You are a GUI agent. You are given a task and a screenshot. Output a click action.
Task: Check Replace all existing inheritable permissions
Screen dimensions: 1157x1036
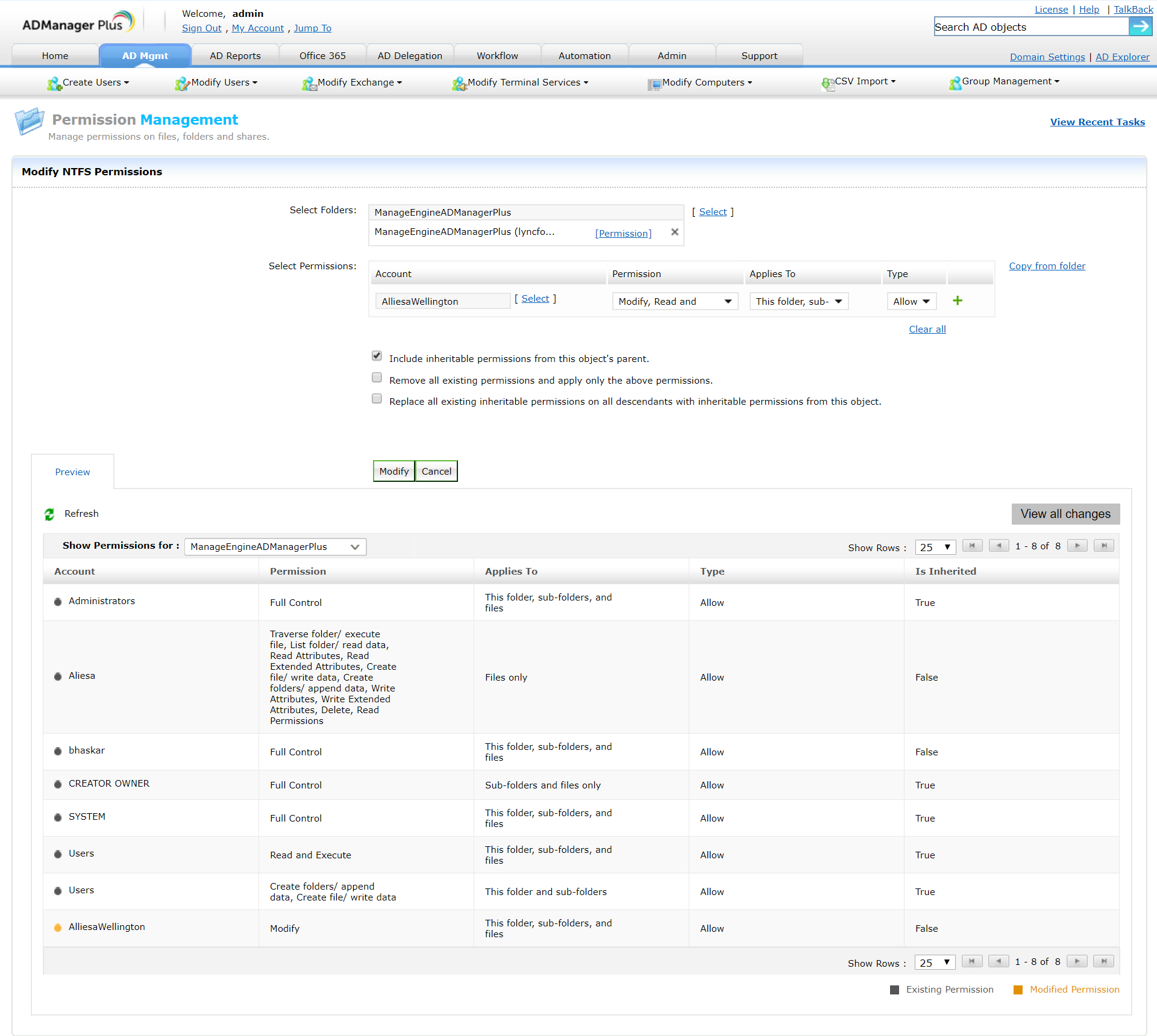(377, 399)
